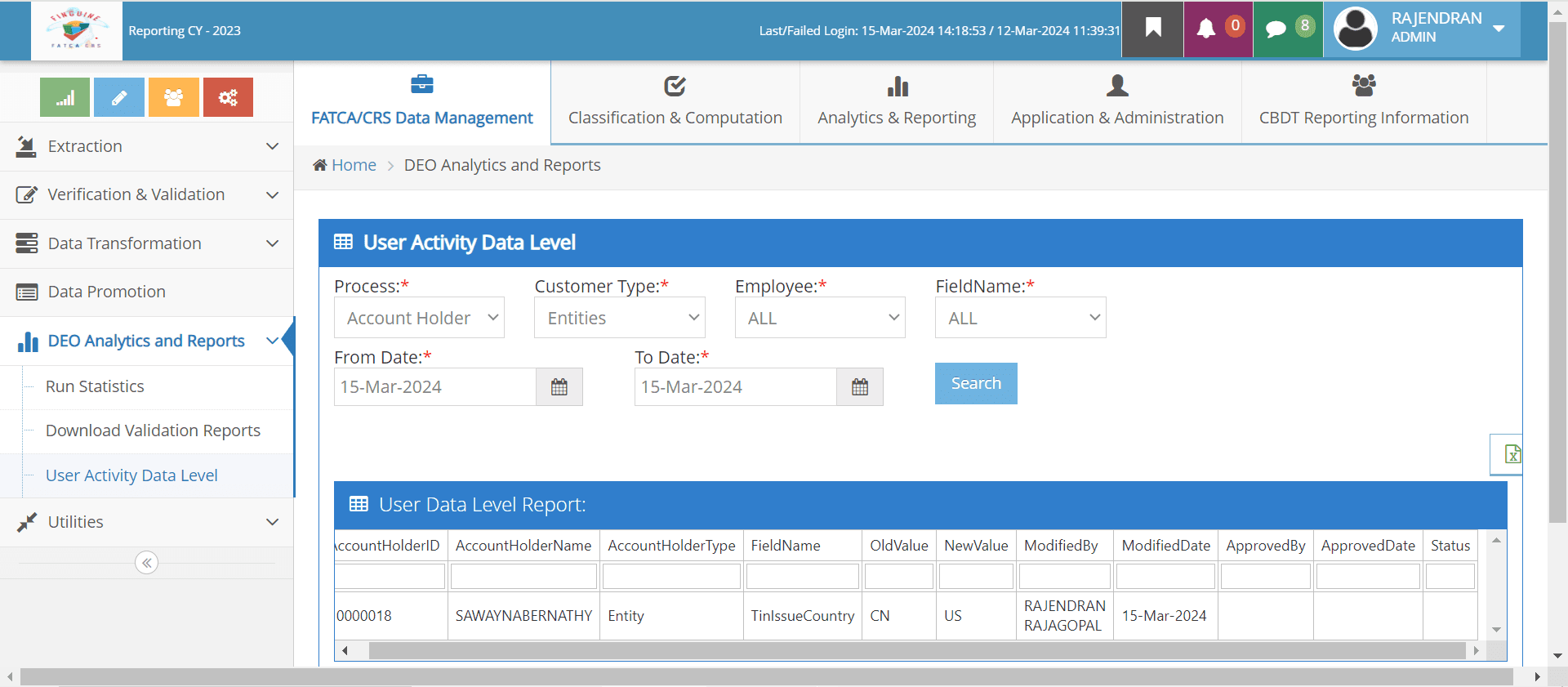Open the chat messages icon
The image size is (1568, 687).
[x=1276, y=29]
